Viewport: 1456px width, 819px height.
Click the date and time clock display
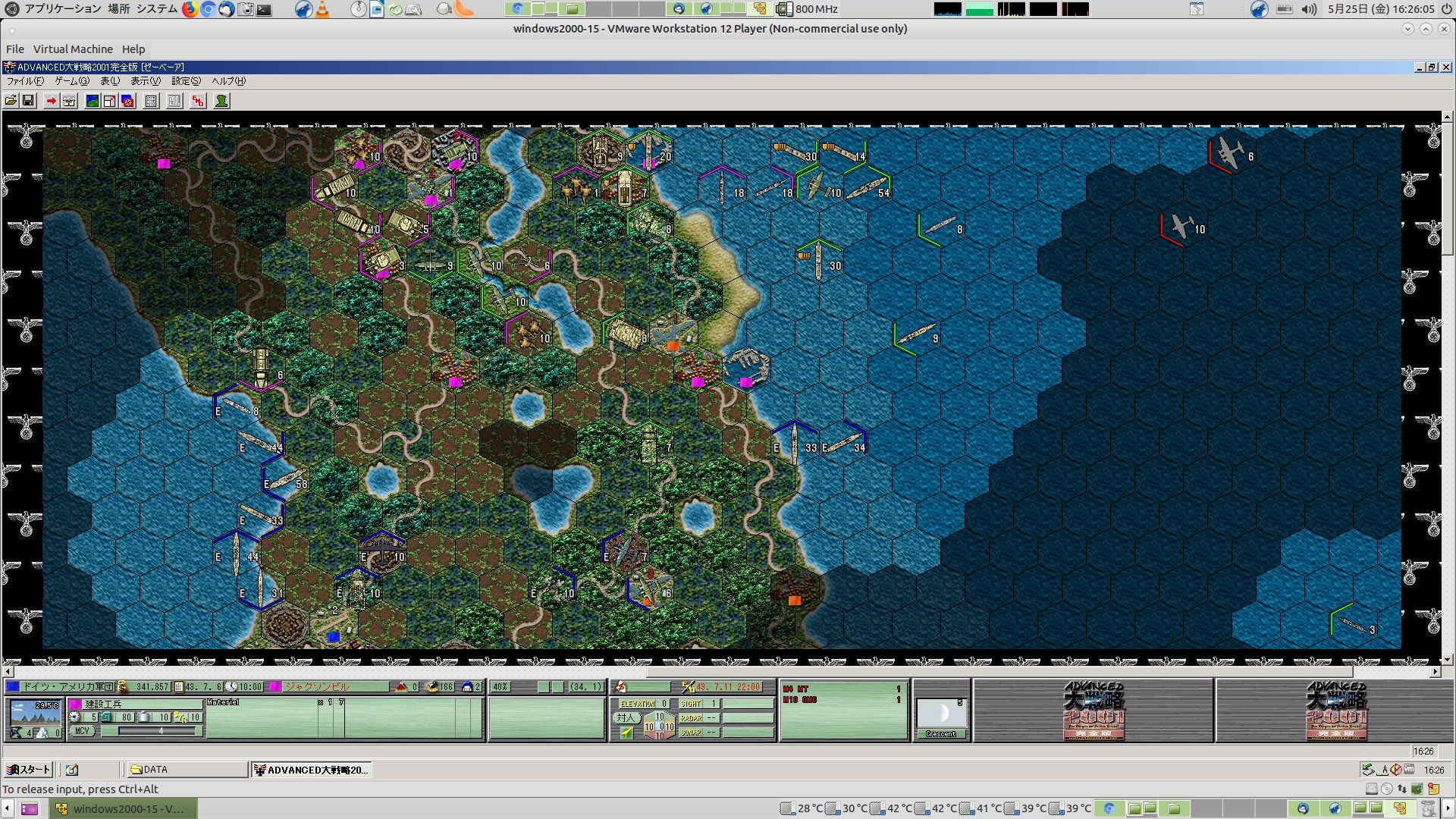click(x=1381, y=9)
